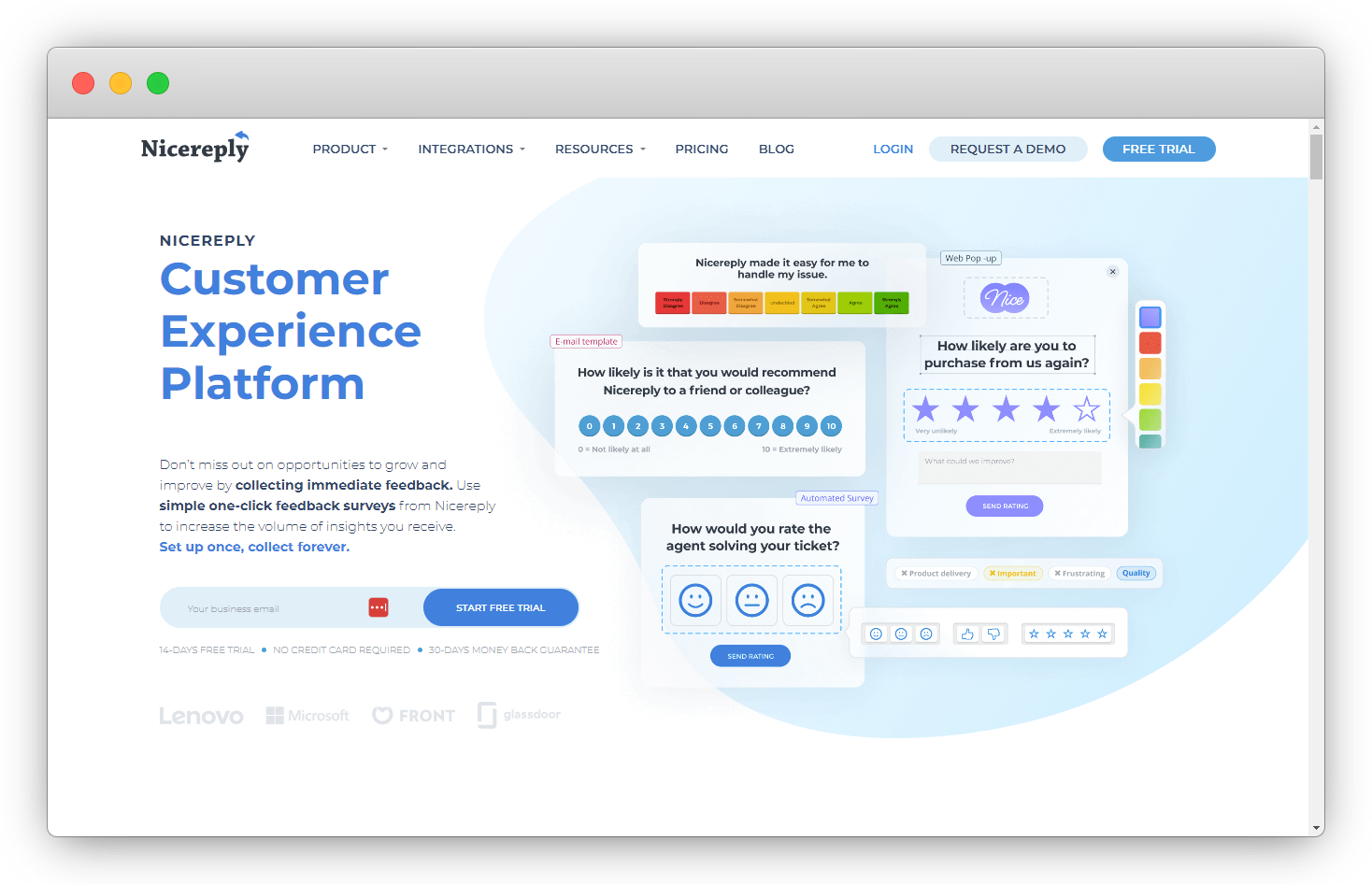The height and width of the screenshot is (884, 1372).
Task: Select NPS score 8
Action: click(x=783, y=426)
